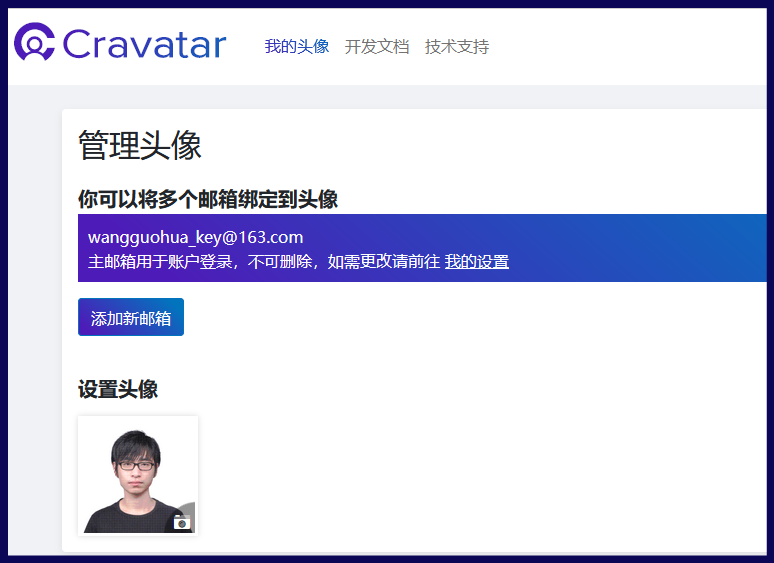Click the wangguohua_key@163.com email address

195,237
